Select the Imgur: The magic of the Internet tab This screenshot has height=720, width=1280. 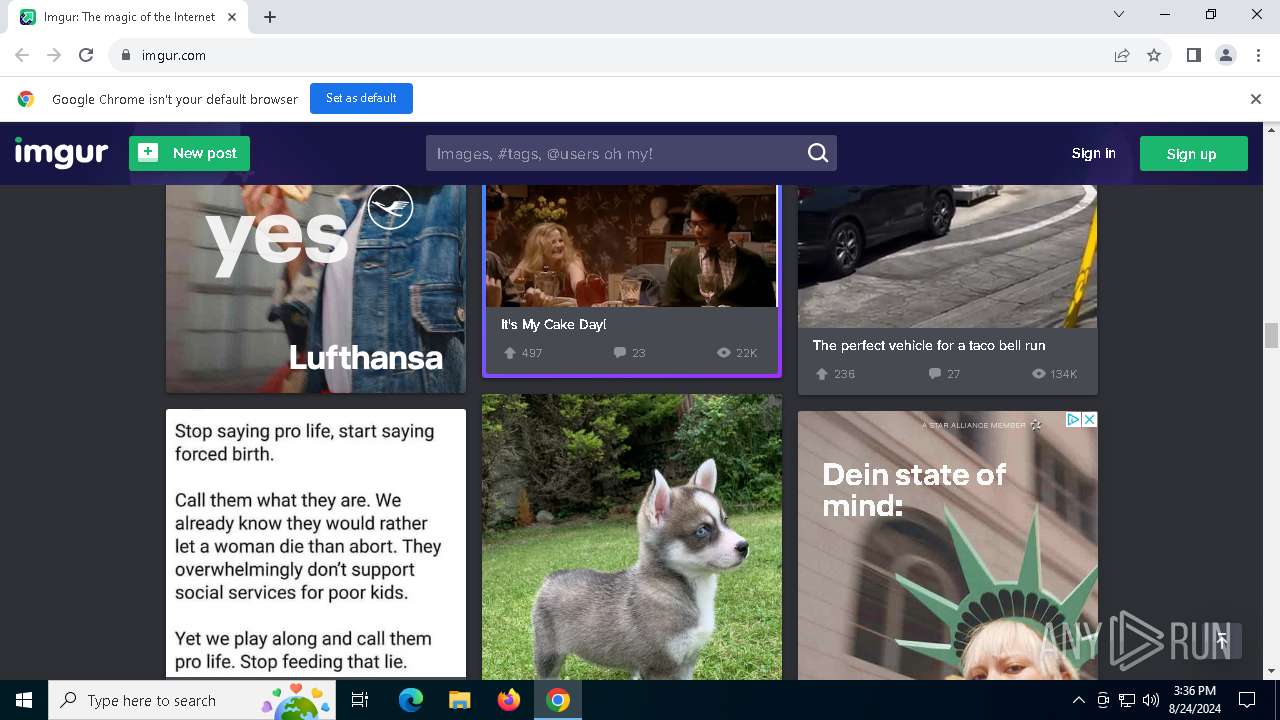click(130, 17)
